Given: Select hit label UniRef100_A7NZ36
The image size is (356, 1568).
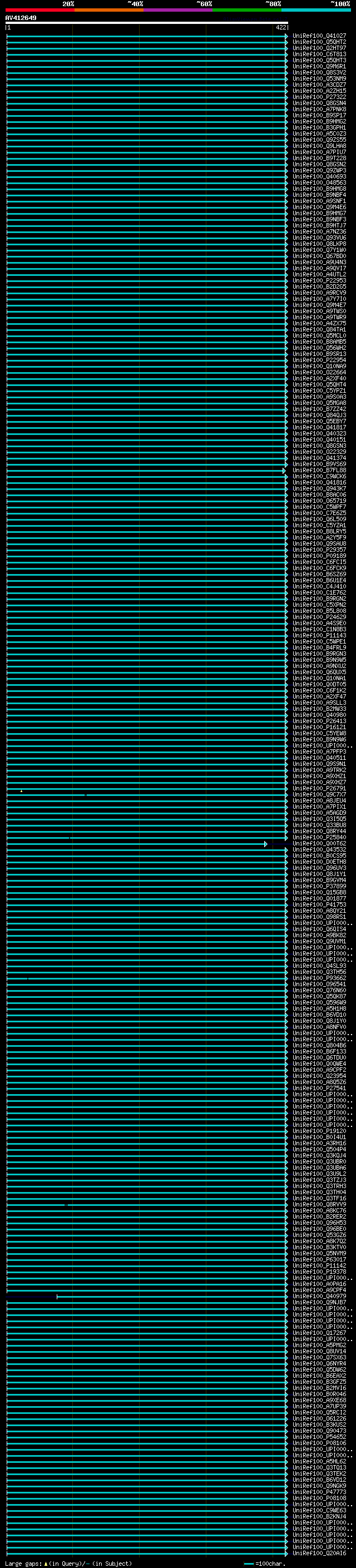Looking at the screenshot, I should pyautogui.click(x=319, y=231).
